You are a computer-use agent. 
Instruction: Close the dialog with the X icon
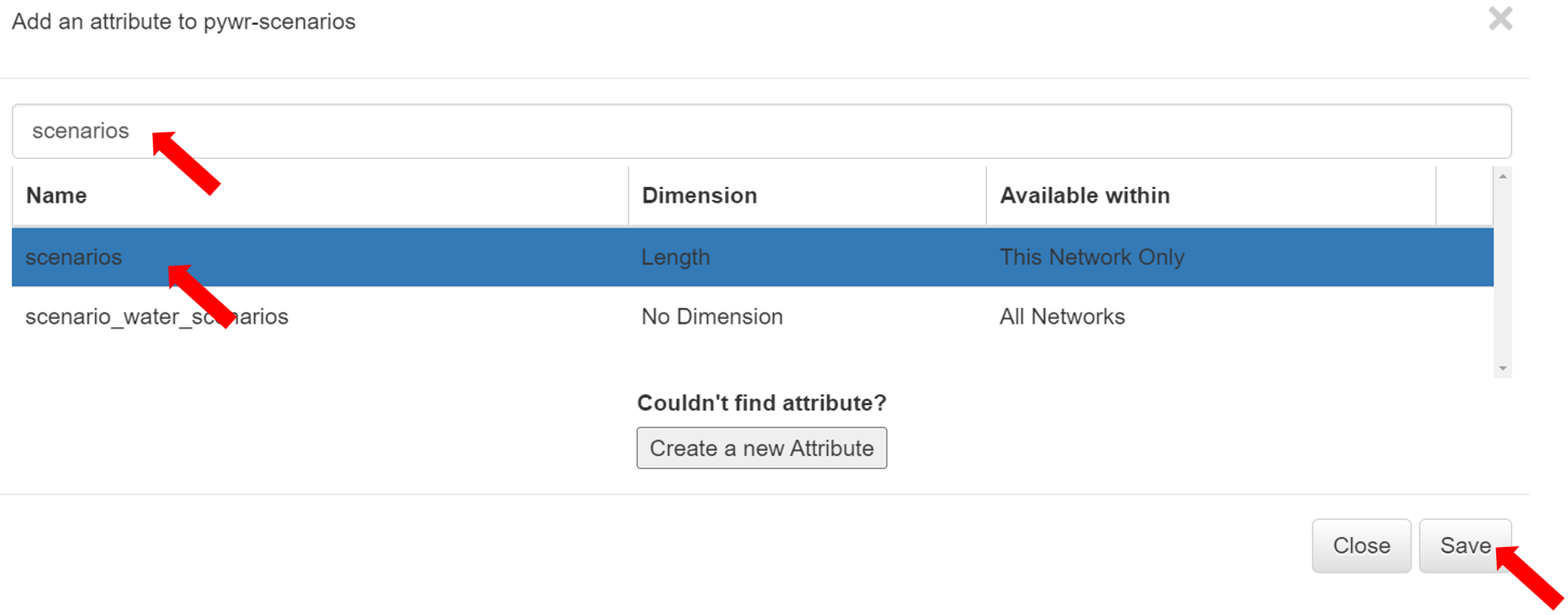[1500, 19]
